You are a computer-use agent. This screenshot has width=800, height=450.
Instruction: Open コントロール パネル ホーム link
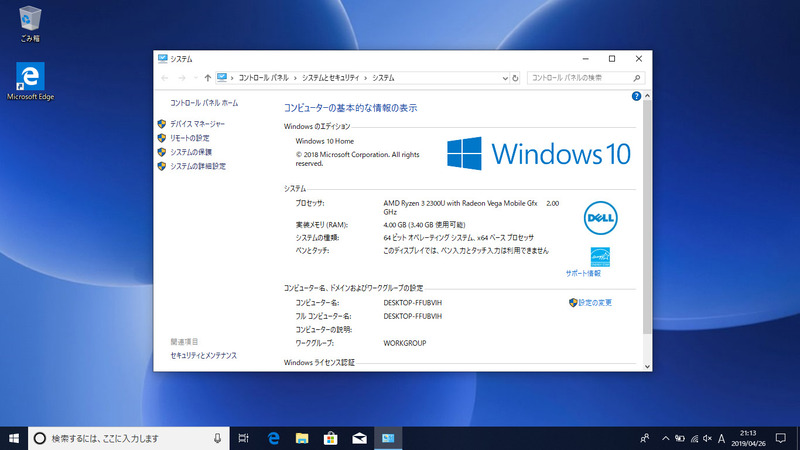tap(204, 103)
